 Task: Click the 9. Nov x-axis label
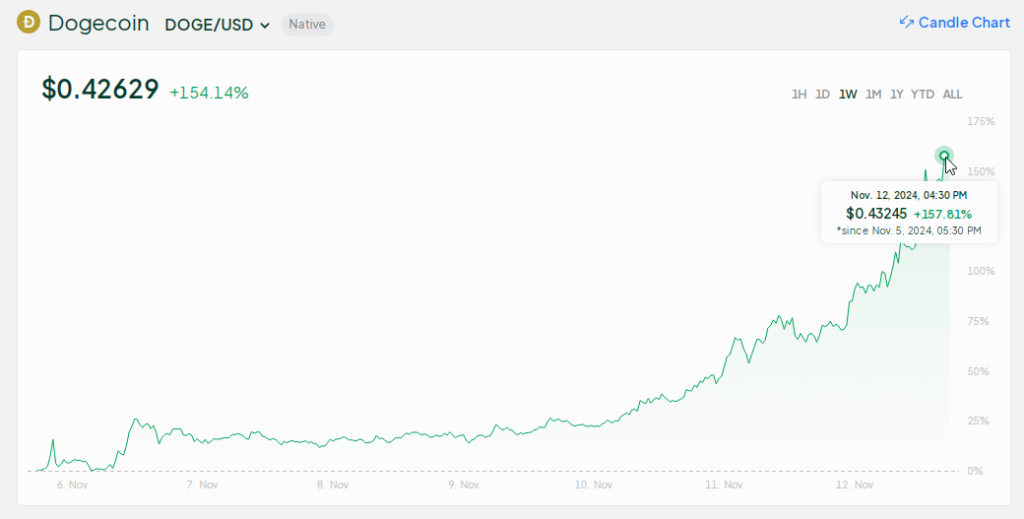(462, 485)
